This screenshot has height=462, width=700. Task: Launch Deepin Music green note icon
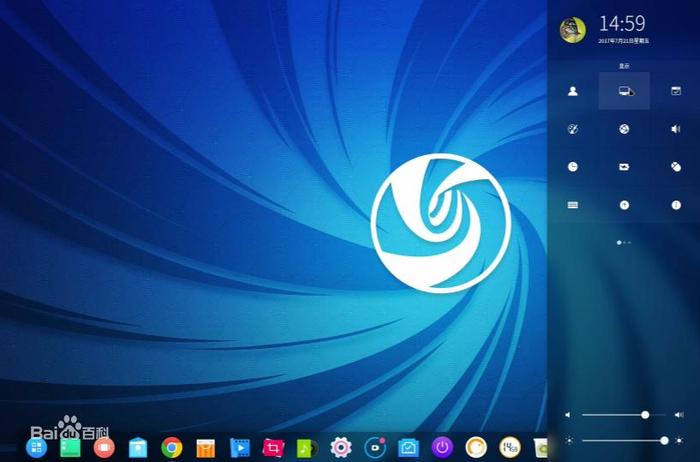pyautogui.click(x=307, y=448)
